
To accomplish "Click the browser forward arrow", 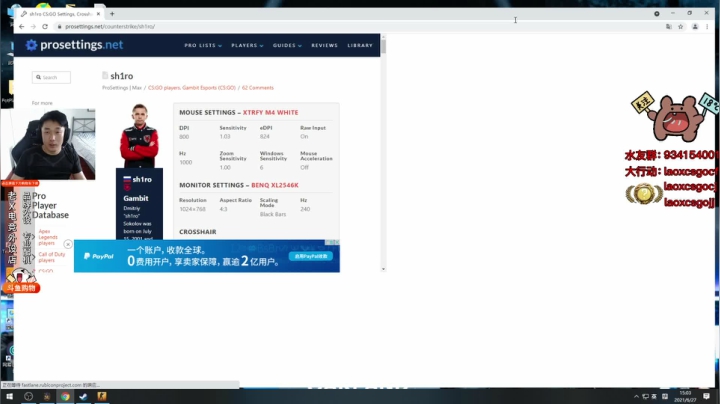I will tap(33, 27).
